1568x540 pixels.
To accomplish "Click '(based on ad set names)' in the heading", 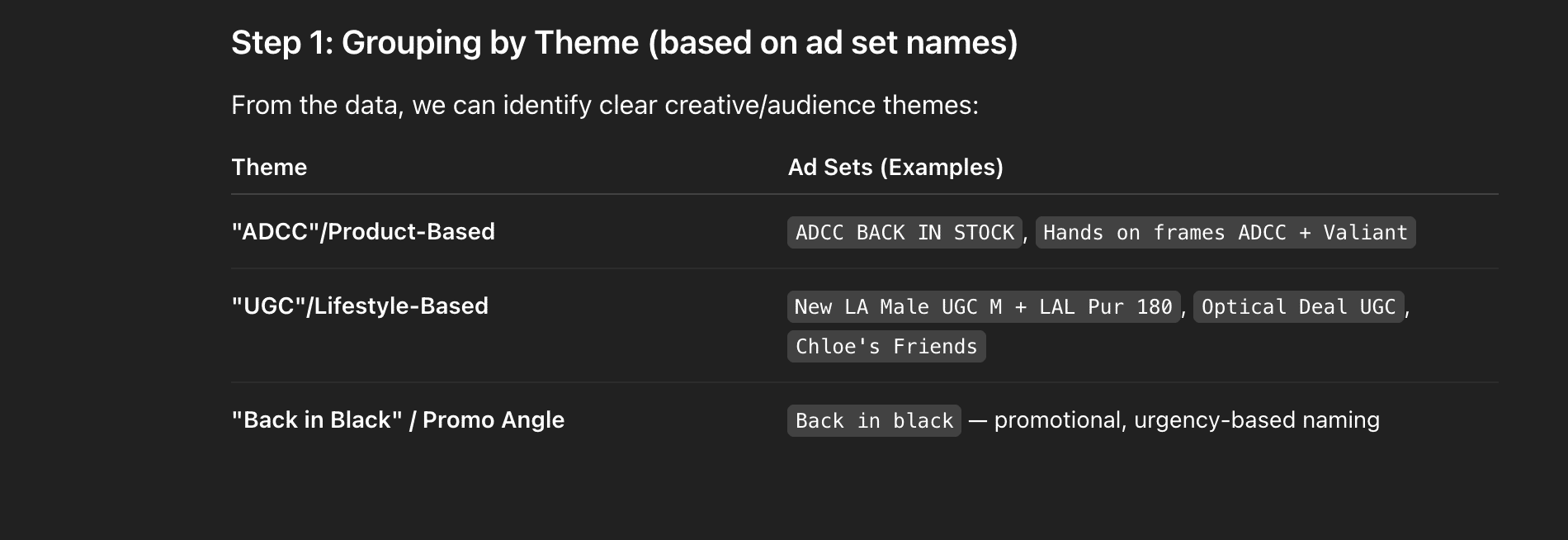I will [x=833, y=43].
